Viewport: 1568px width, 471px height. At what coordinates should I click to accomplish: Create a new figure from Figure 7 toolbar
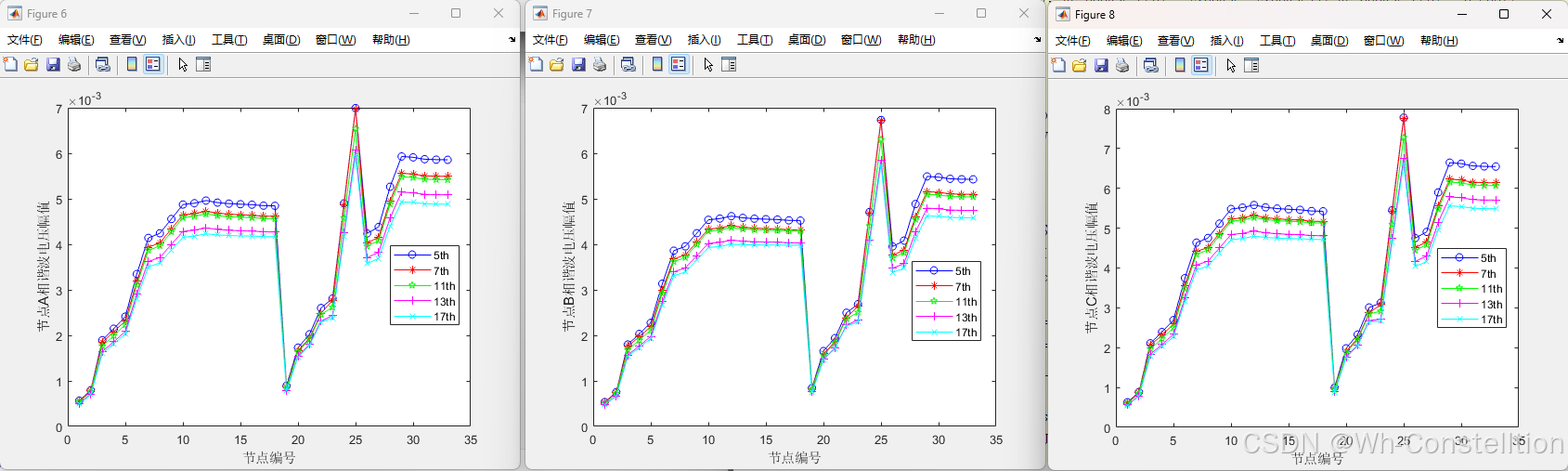coord(536,64)
